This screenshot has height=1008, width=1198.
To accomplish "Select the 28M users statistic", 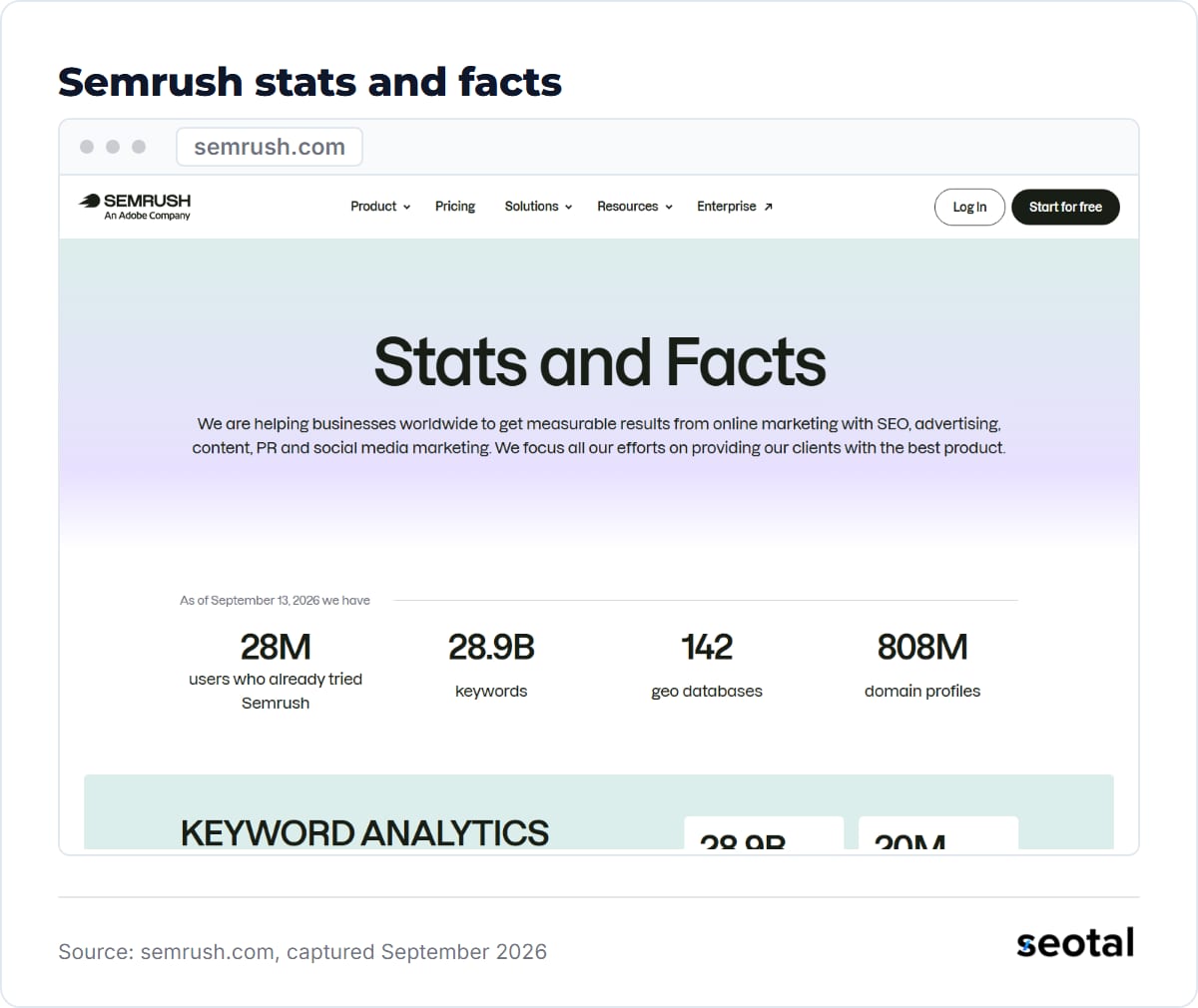I will pyautogui.click(x=276, y=673).
